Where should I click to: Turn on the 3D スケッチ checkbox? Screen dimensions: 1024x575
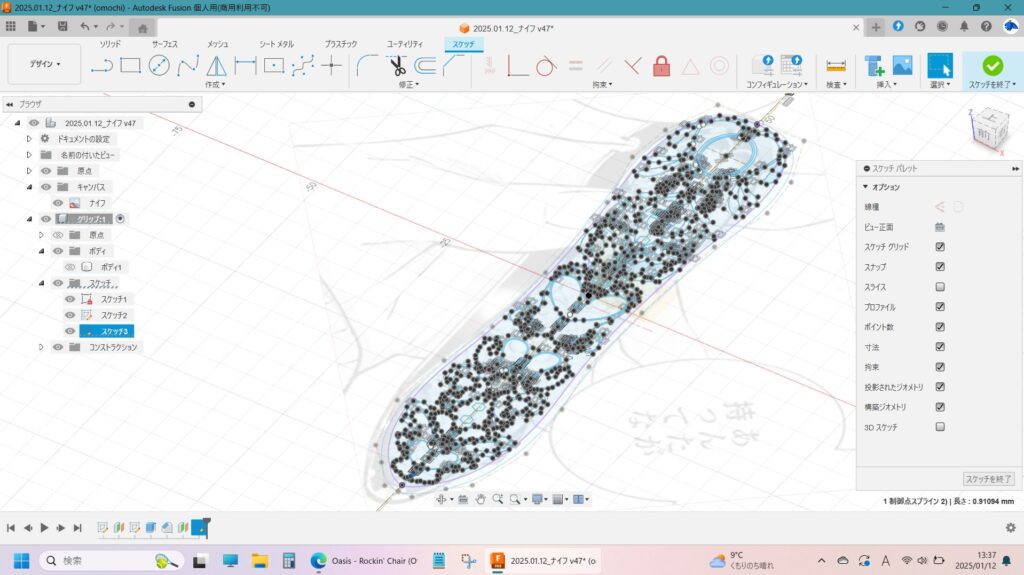pyautogui.click(x=939, y=427)
